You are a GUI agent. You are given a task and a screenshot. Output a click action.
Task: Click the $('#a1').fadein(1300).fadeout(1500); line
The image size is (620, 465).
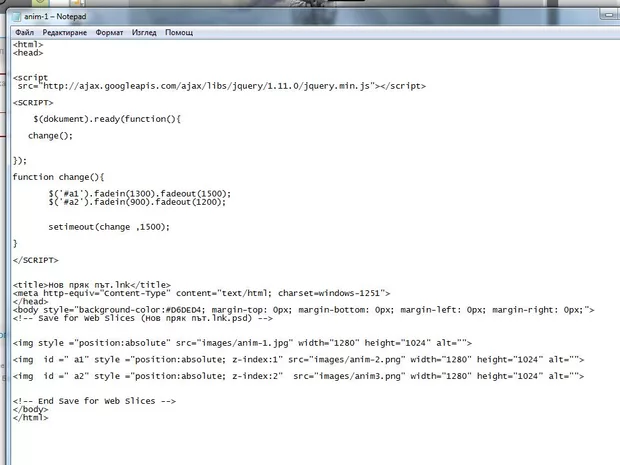(x=140, y=194)
